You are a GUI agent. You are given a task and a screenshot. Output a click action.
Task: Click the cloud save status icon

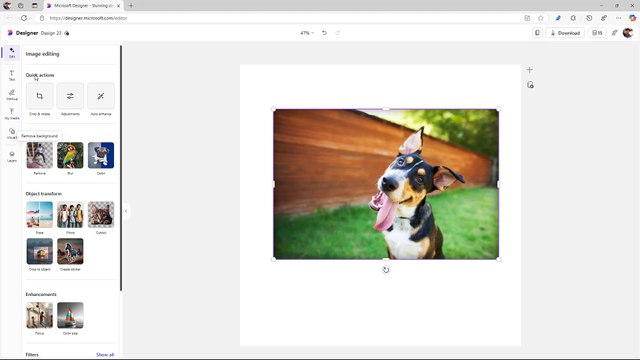click(67, 33)
